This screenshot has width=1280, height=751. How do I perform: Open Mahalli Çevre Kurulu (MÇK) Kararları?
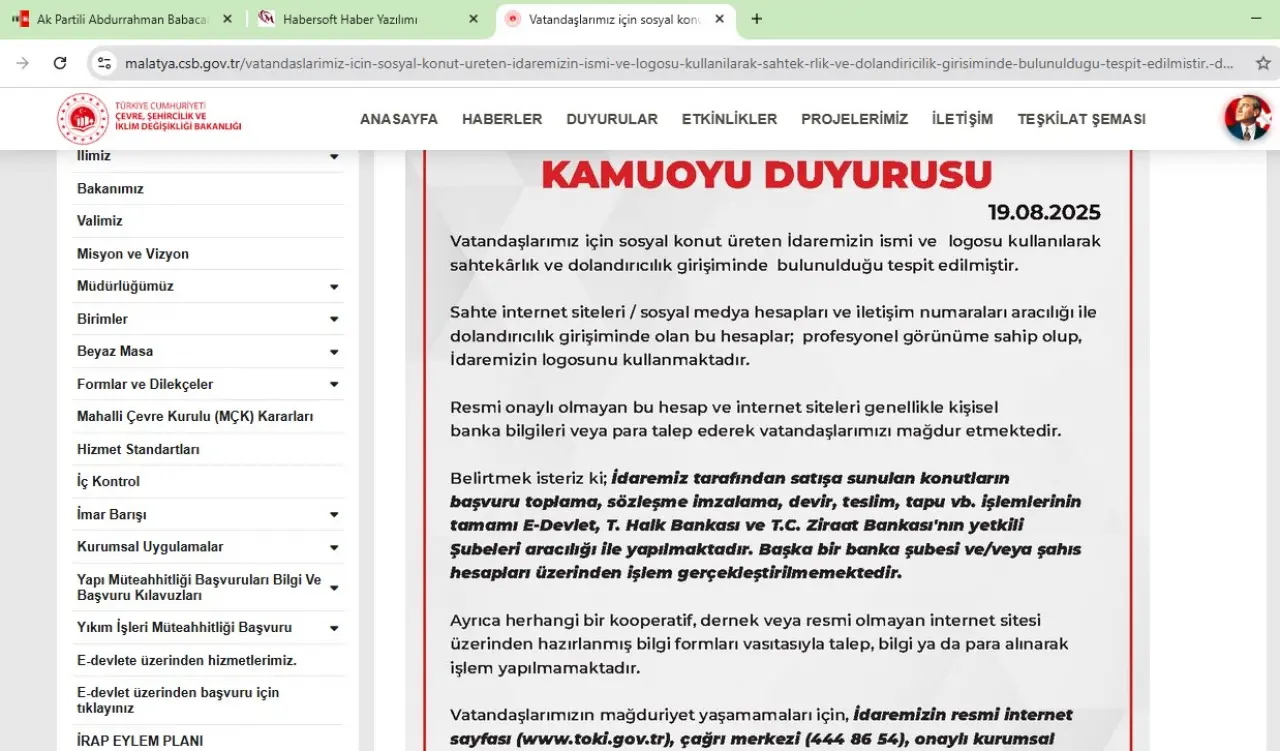pyautogui.click(x=195, y=417)
